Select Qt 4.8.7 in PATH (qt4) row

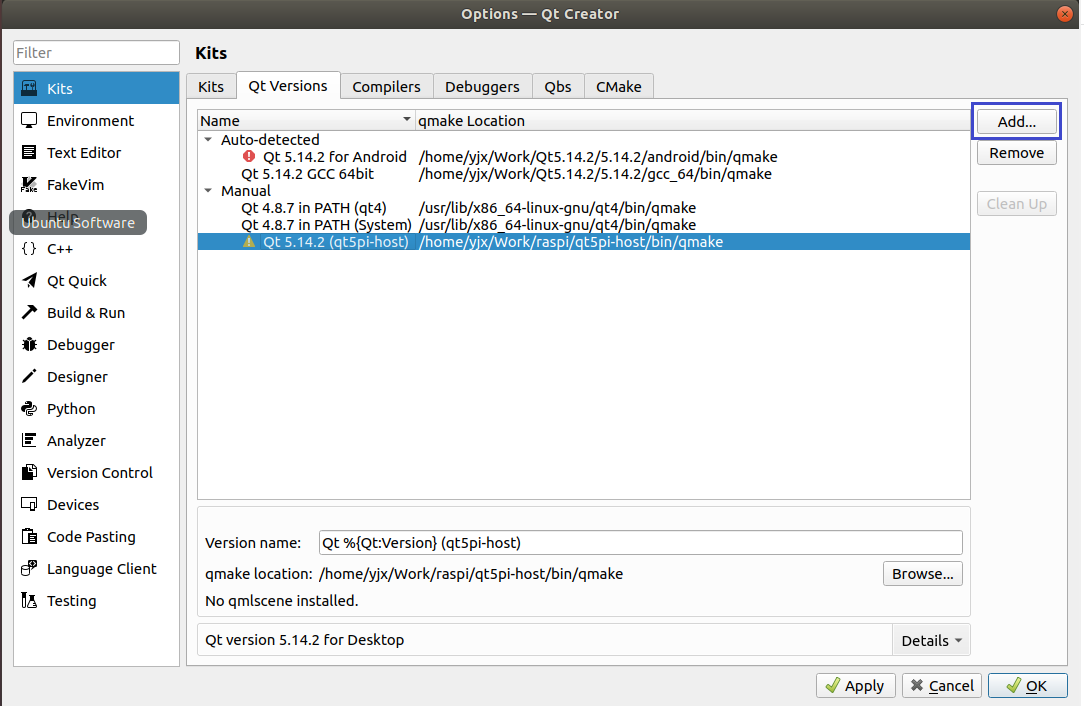(x=583, y=207)
